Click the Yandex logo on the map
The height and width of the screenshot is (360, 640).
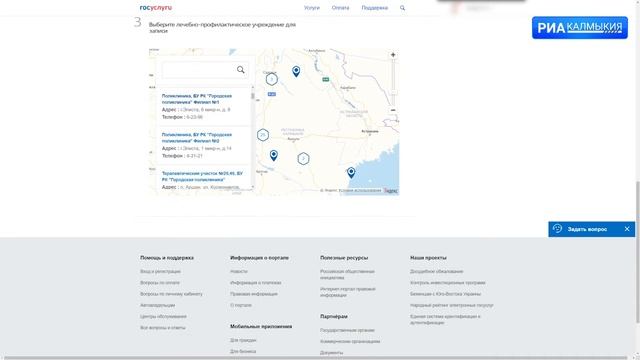(x=391, y=191)
